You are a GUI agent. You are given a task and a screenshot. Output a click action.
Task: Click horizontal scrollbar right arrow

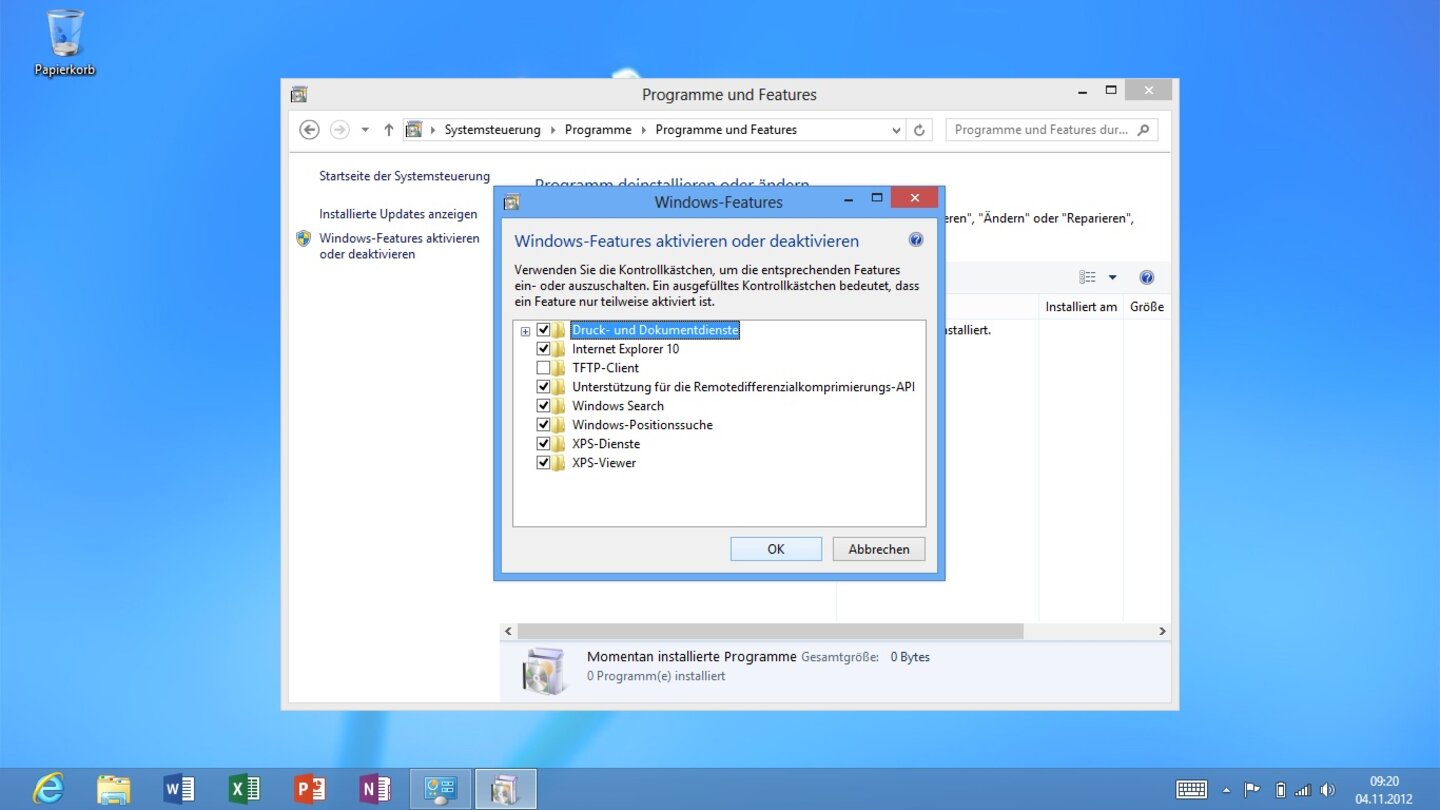click(1162, 632)
